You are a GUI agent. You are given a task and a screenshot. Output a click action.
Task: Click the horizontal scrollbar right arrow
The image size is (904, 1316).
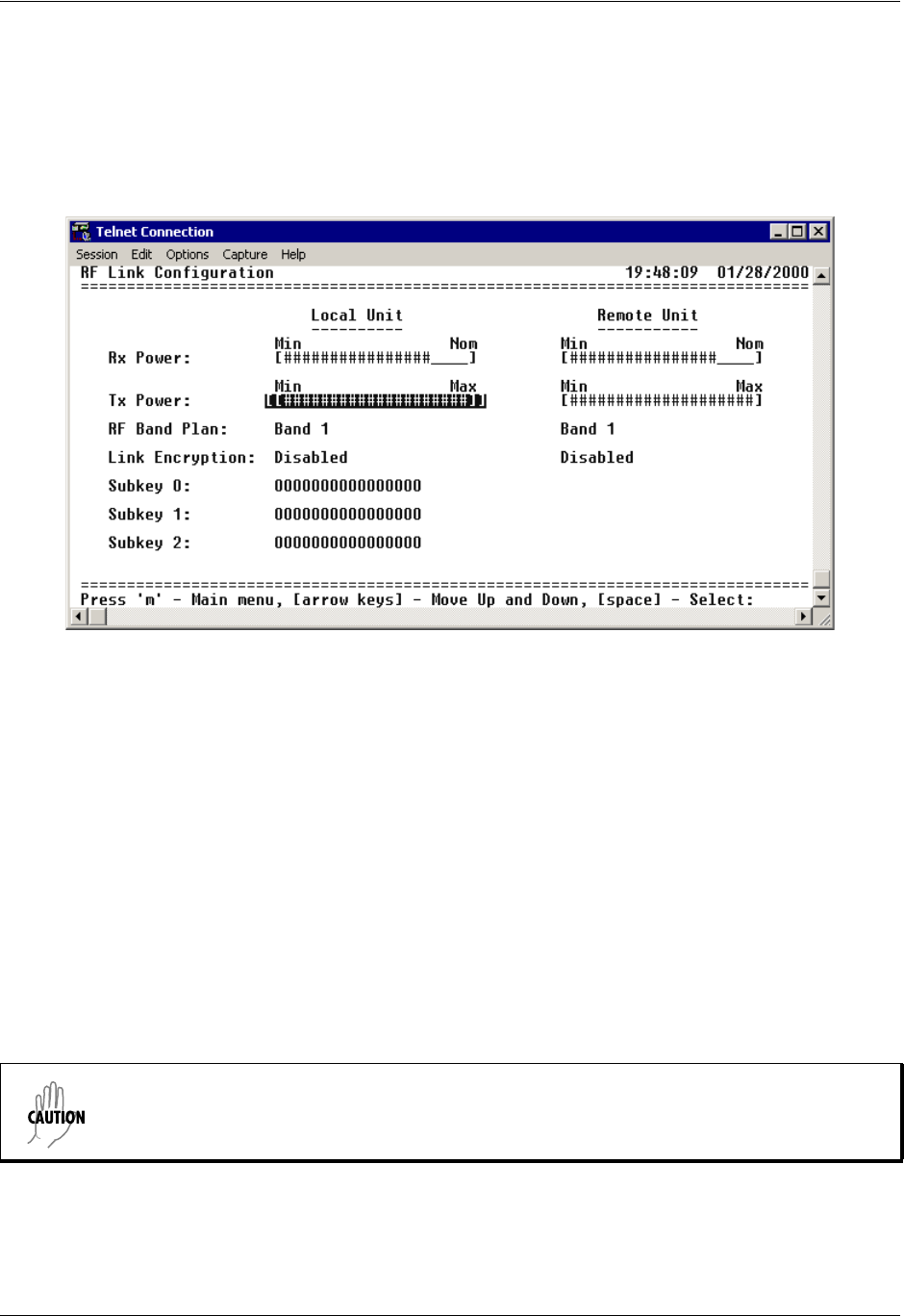click(x=805, y=617)
